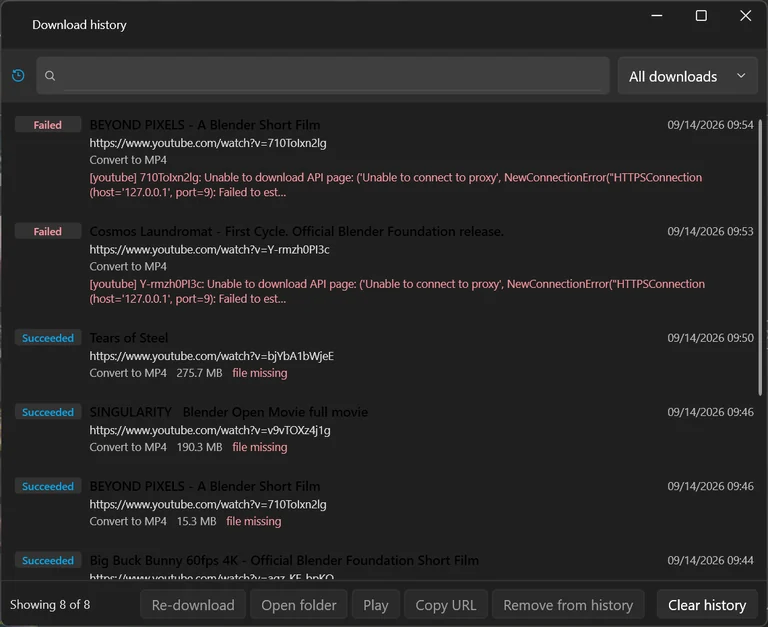
Task: Click the 09/14/2026 09:50 timestamp
Action: point(710,338)
